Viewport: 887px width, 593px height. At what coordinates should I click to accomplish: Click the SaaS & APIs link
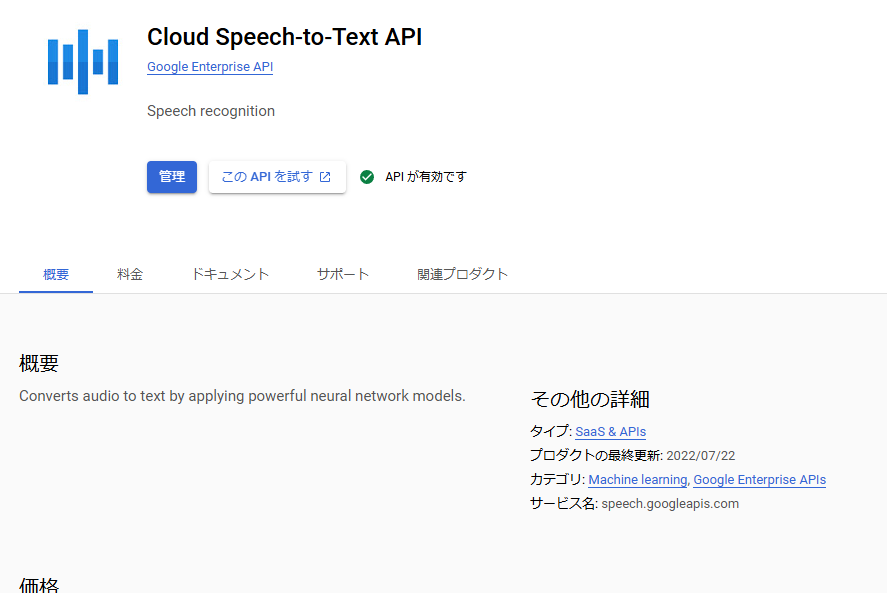[x=610, y=432]
